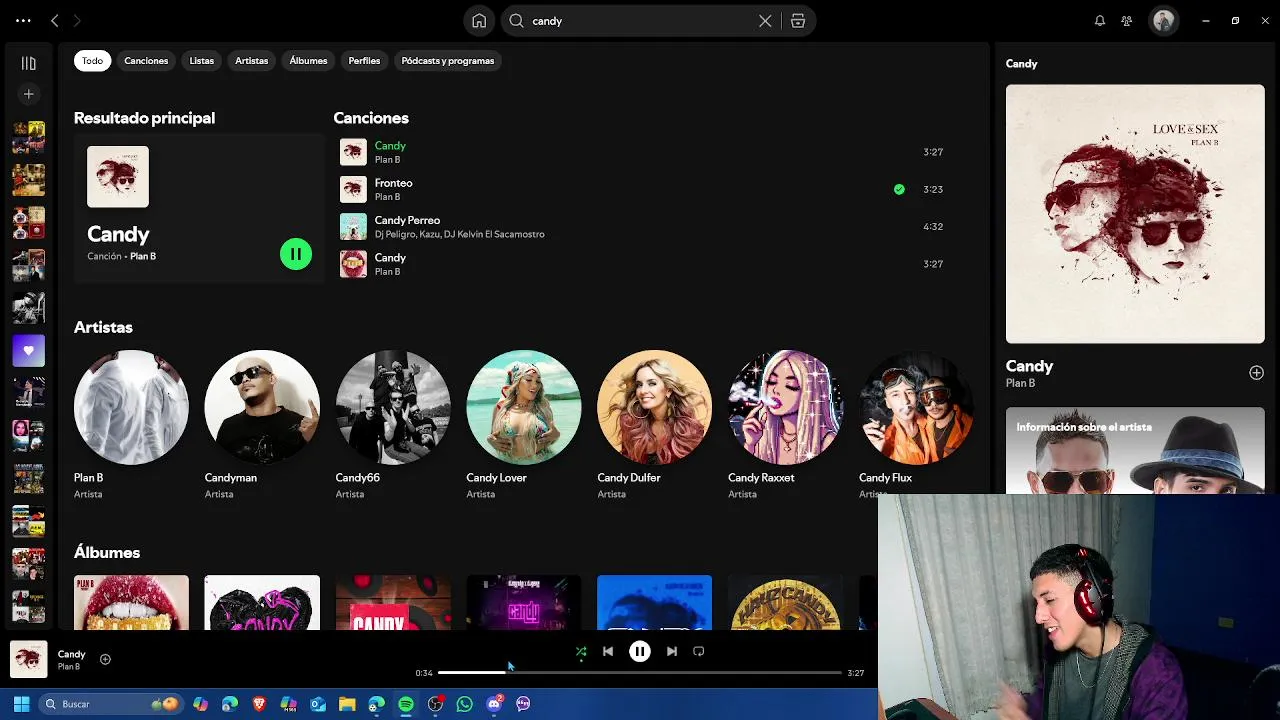Pause playback in the bottom player bar

pyautogui.click(x=640, y=652)
